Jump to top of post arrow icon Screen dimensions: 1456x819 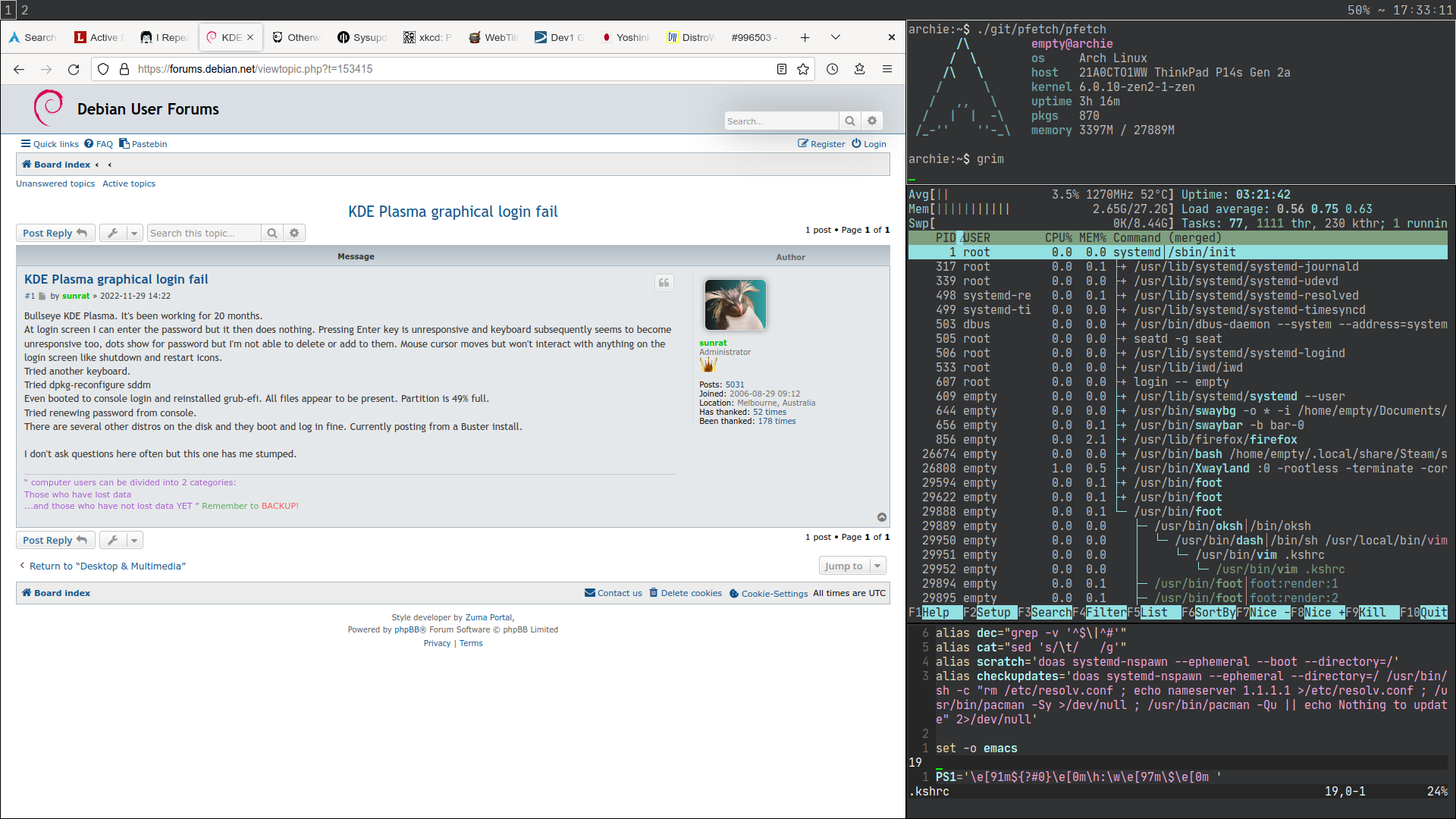tap(882, 517)
